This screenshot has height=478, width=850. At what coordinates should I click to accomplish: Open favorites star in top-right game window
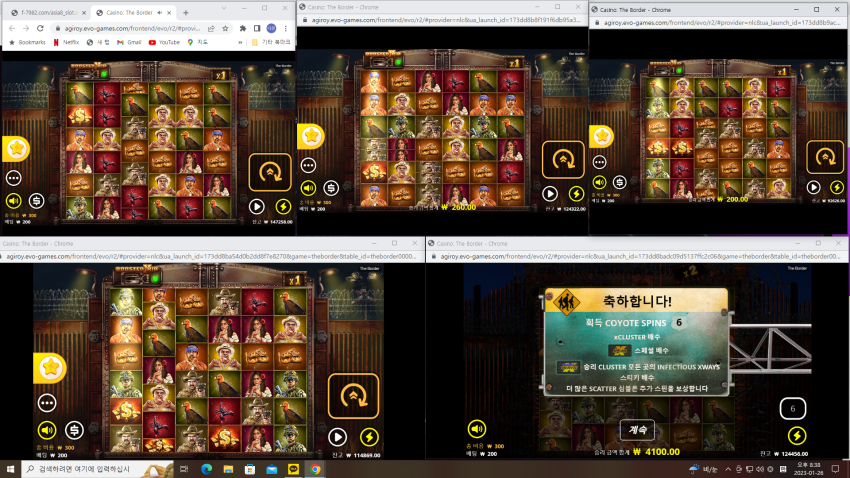click(x=602, y=136)
